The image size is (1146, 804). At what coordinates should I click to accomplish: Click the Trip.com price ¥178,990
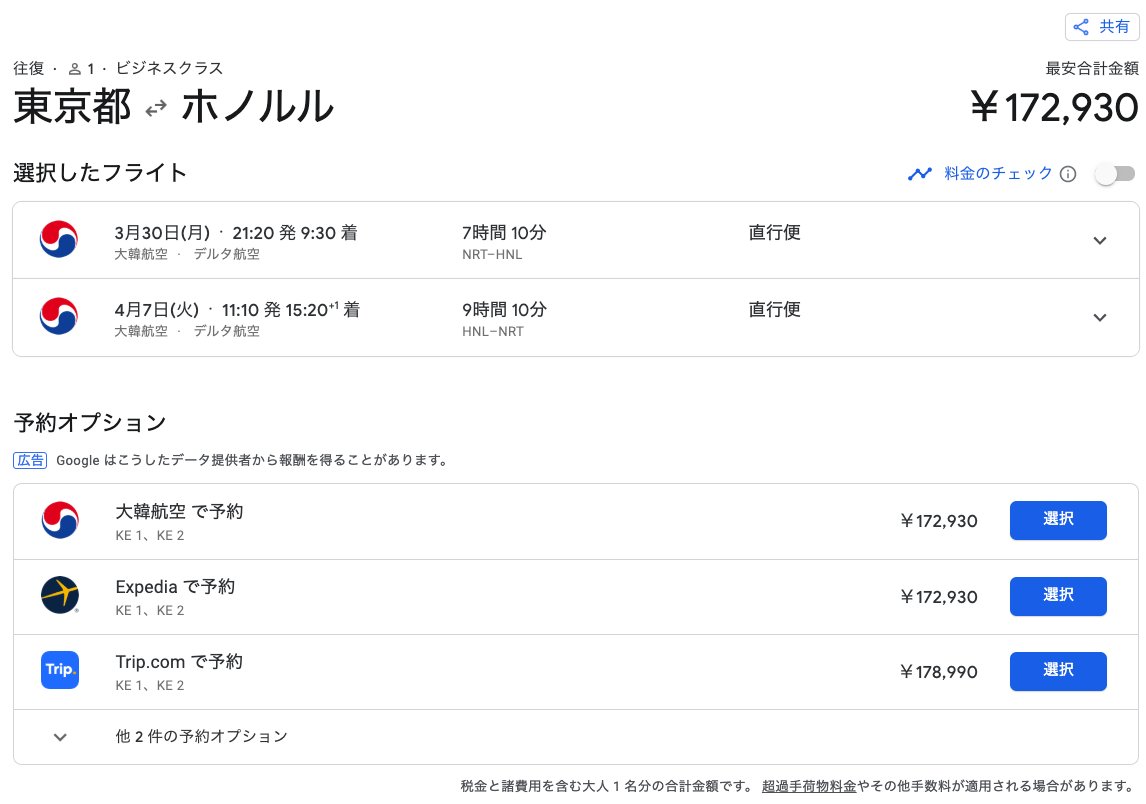[x=938, y=672]
